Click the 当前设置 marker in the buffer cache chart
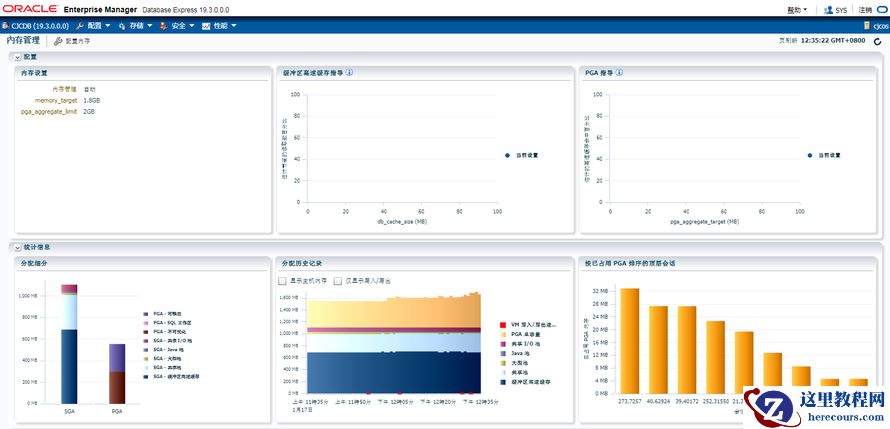The width and height of the screenshot is (890, 429). point(507,155)
